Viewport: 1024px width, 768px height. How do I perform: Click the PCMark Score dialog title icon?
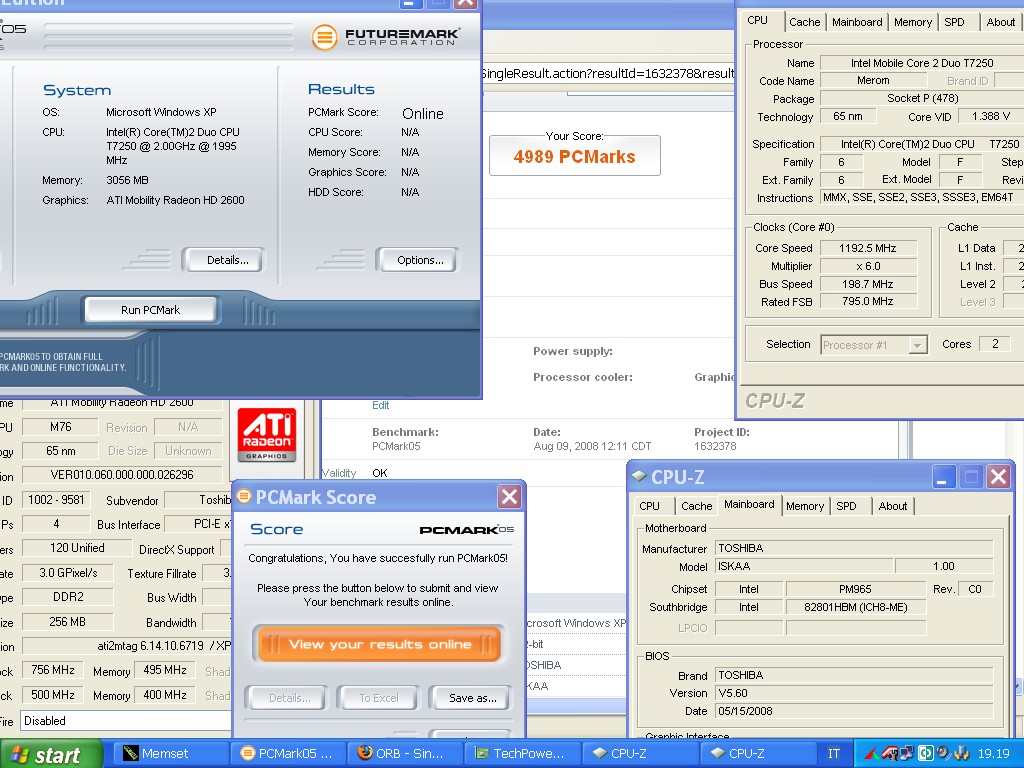244,497
